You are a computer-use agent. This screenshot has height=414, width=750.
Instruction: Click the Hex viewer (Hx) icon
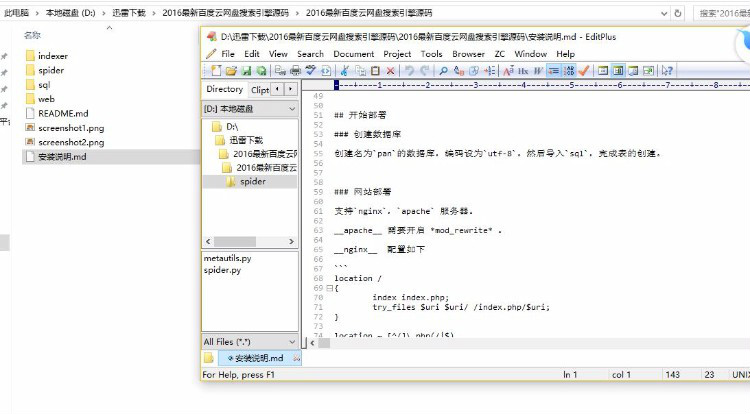(523, 71)
